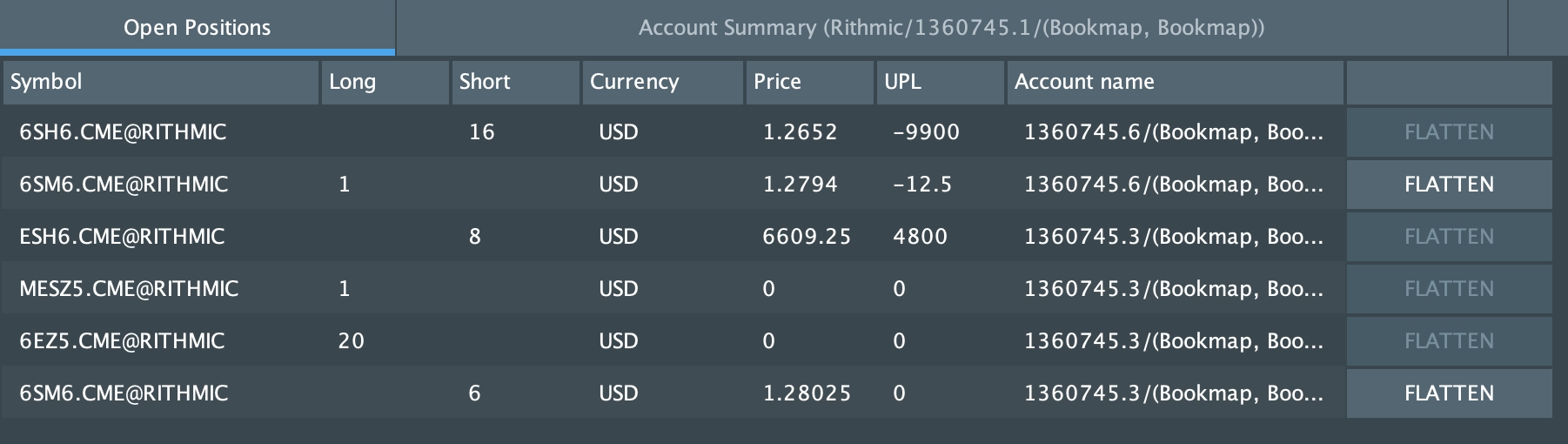This screenshot has width=1568, height=444.
Task: Select the 6EZ5.CME@RITHMIC position row
Action: [x=122, y=341]
